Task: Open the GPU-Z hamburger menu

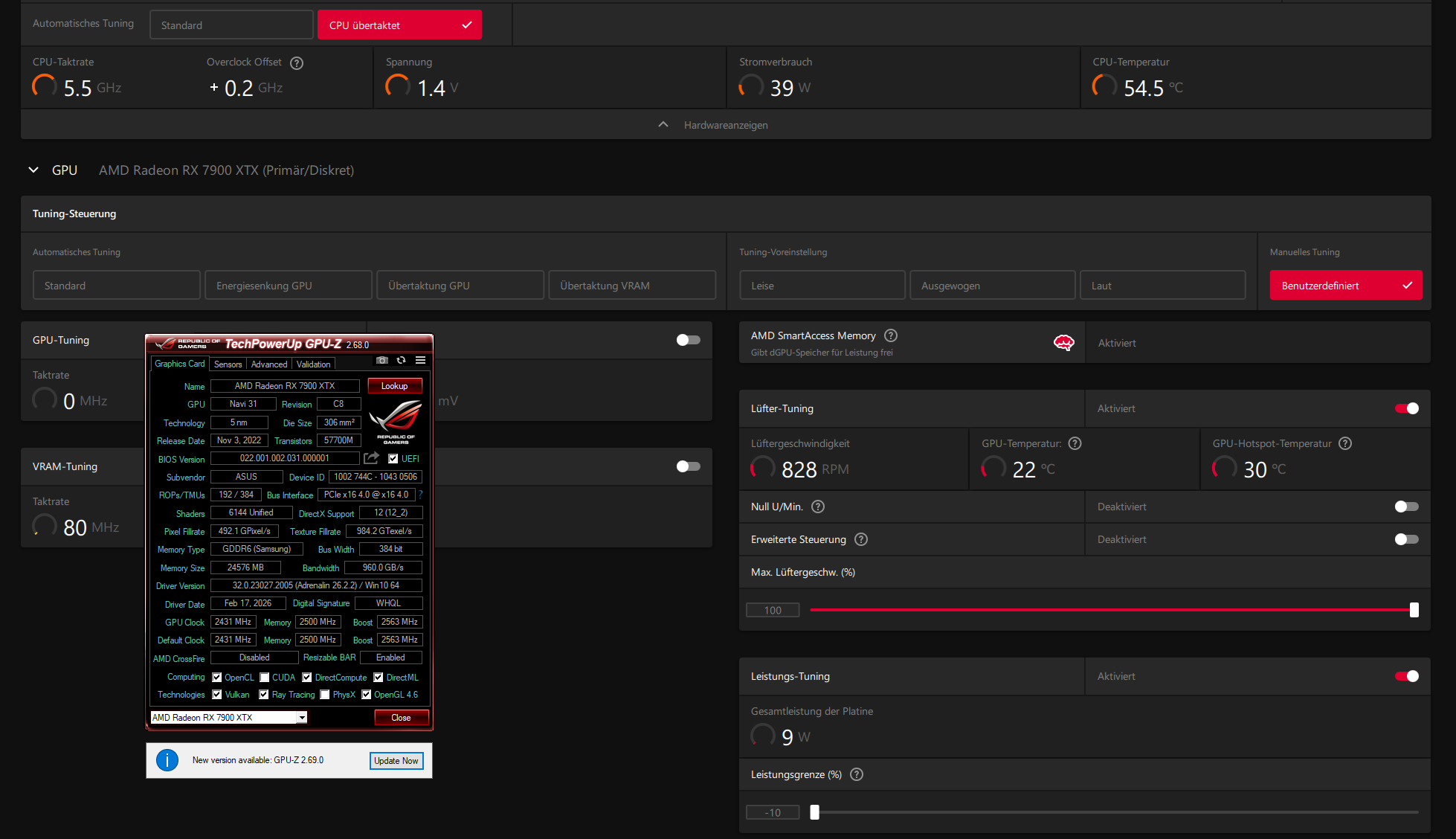Action: [x=420, y=360]
